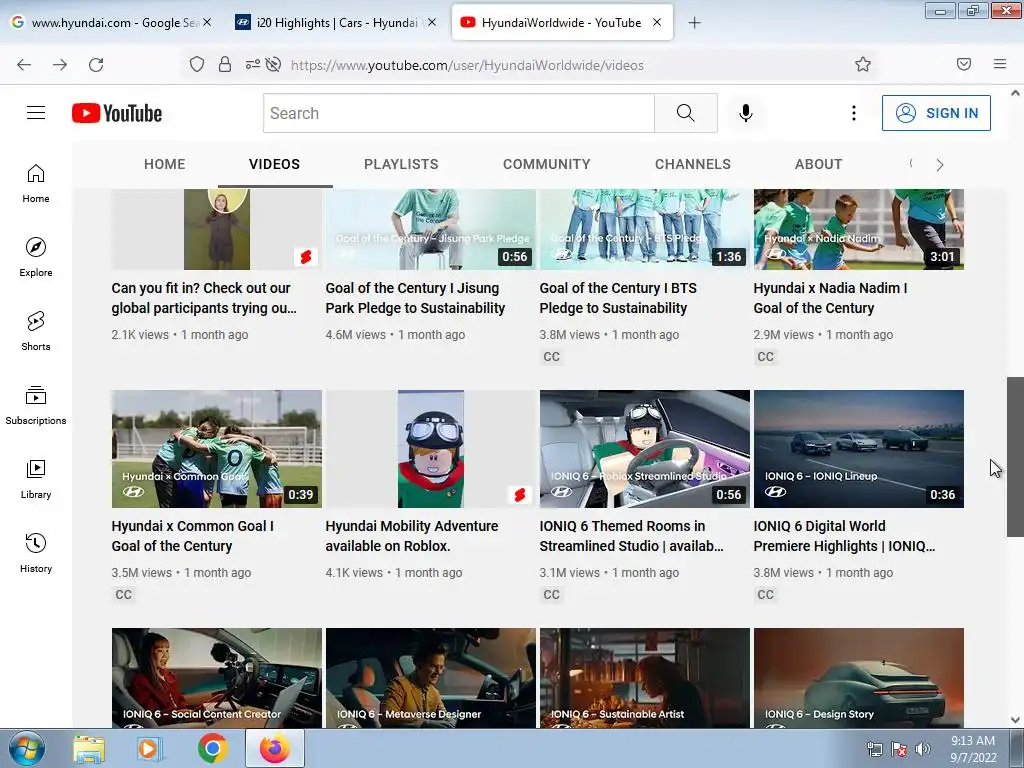1024x768 pixels.
Task: Click the next arrow in channel tabs
Action: coord(940,165)
